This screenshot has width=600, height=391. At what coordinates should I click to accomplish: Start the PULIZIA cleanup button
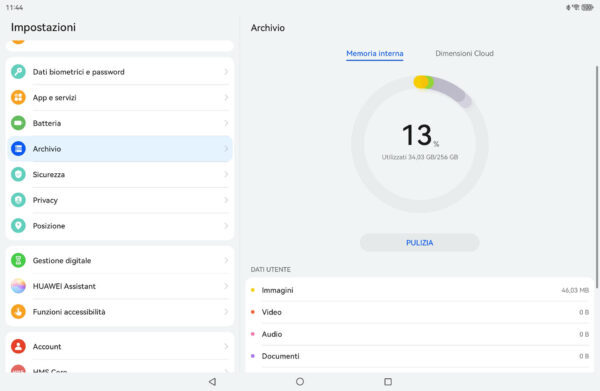tap(419, 243)
